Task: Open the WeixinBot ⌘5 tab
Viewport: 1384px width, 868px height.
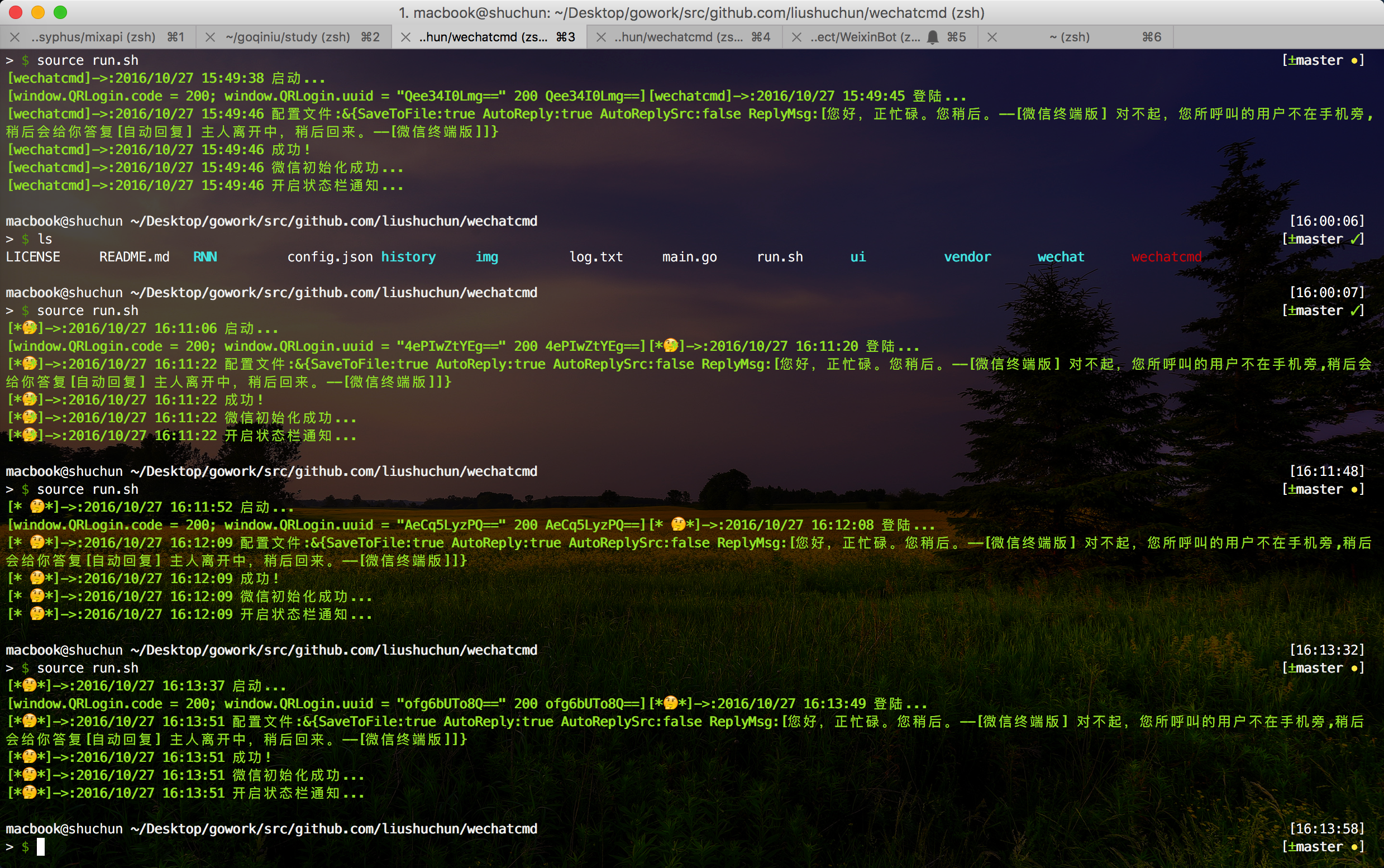Action: click(x=865, y=37)
